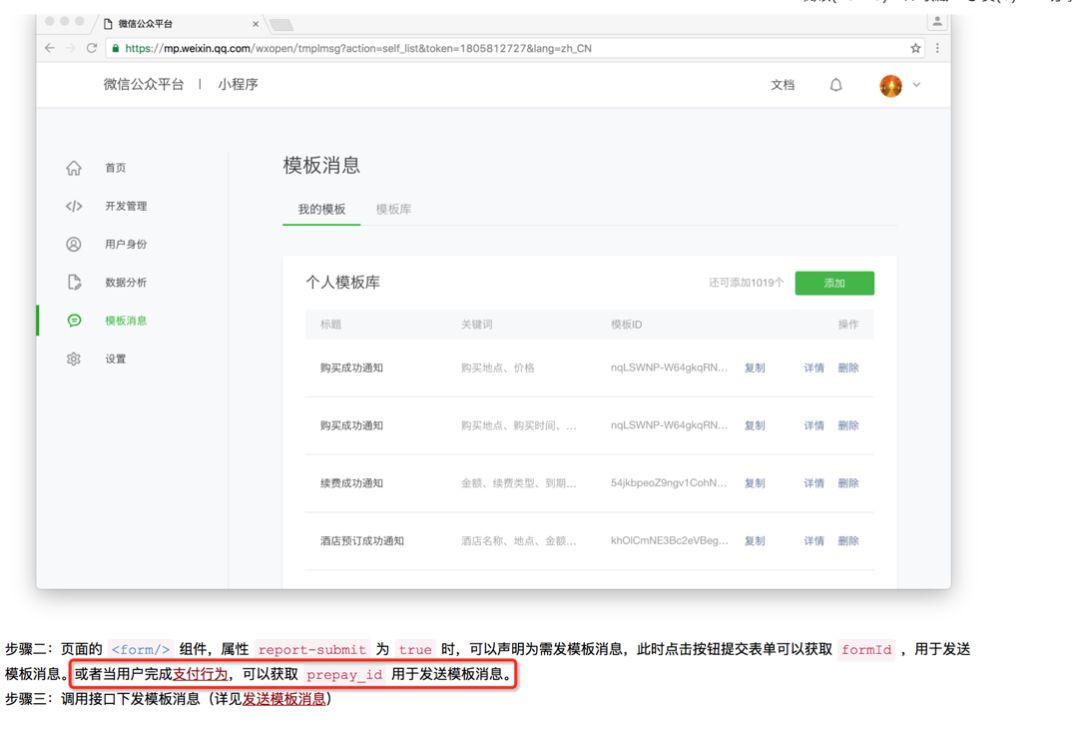Select 模板消息 in the sidebar

(x=125, y=320)
